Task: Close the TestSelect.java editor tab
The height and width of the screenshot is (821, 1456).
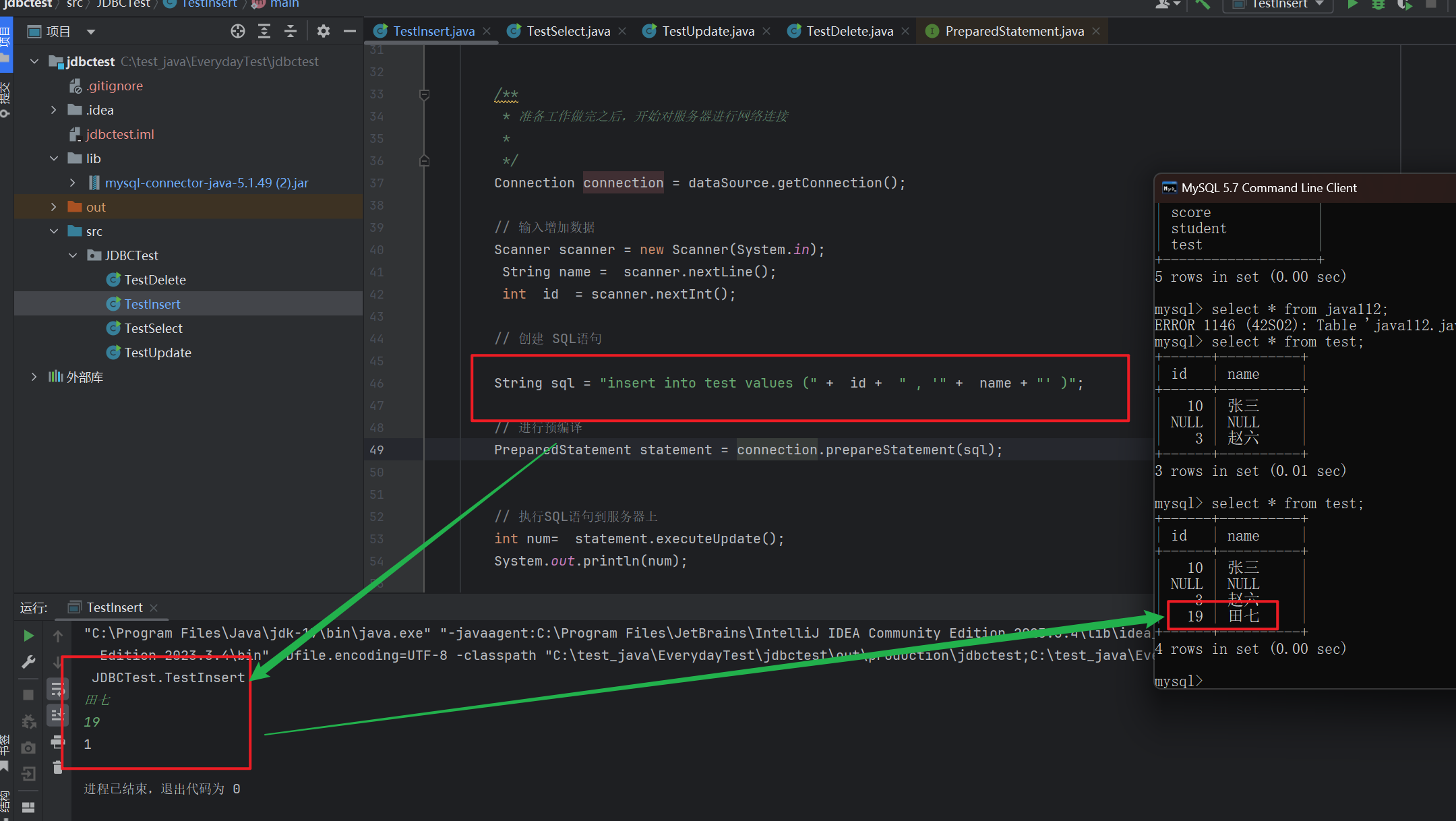Action: point(622,31)
